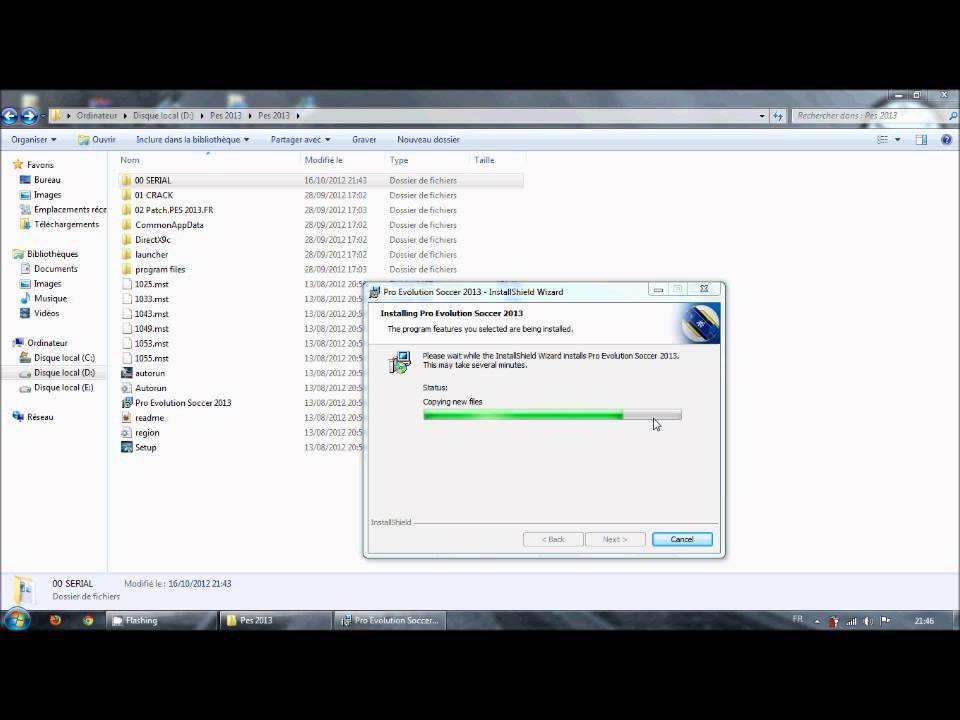Screen dimensions: 960x720
Task: Show hidden system tray icons
Action: [817, 621]
